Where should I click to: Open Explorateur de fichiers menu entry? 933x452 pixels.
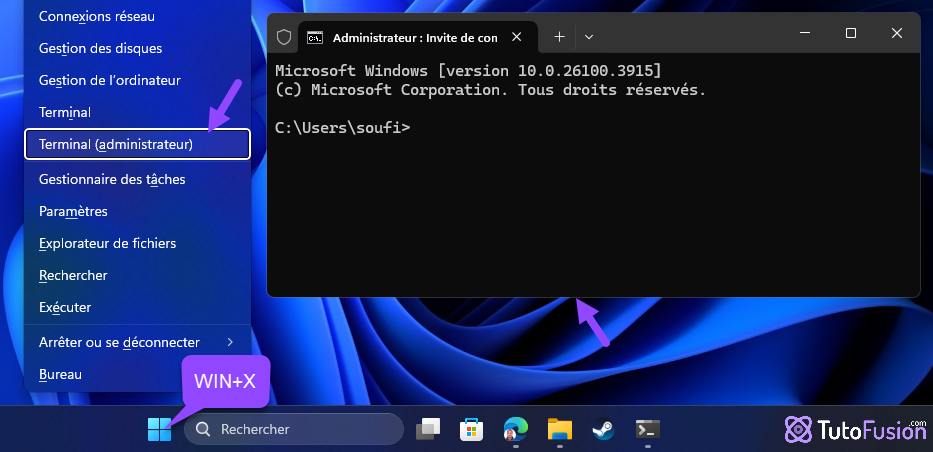coord(137,243)
